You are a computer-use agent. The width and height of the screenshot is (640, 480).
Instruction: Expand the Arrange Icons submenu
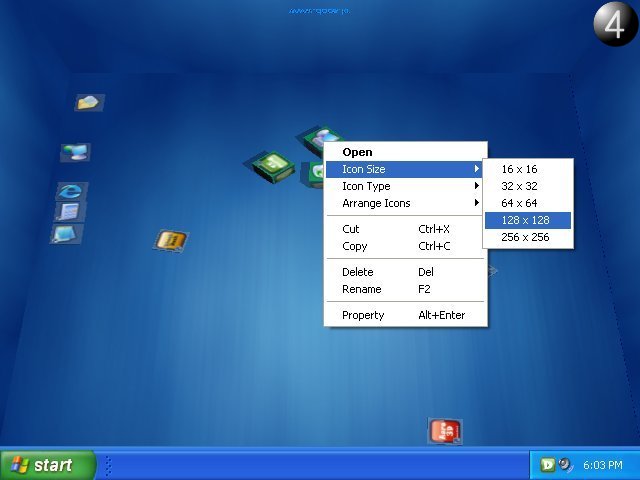point(405,203)
